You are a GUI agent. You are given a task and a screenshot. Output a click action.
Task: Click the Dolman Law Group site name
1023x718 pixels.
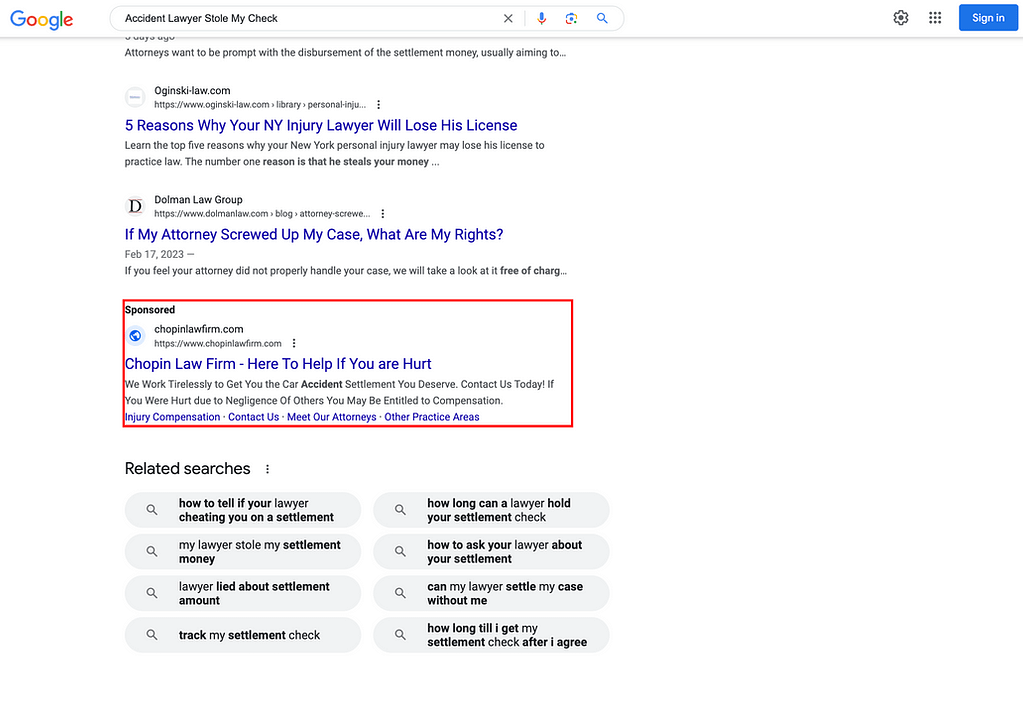pyautogui.click(x=198, y=200)
